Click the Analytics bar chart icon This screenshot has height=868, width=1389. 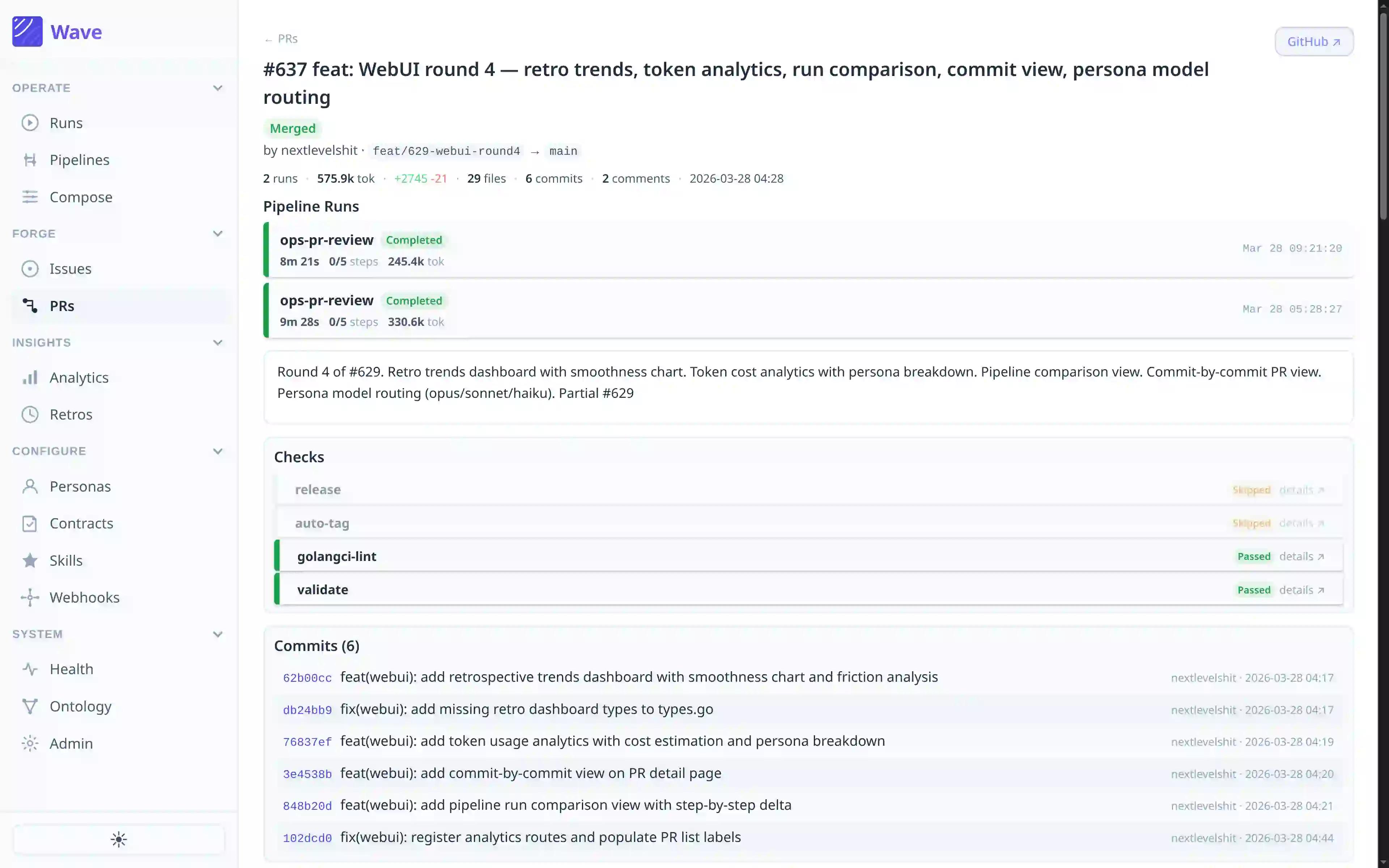tap(30, 377)
